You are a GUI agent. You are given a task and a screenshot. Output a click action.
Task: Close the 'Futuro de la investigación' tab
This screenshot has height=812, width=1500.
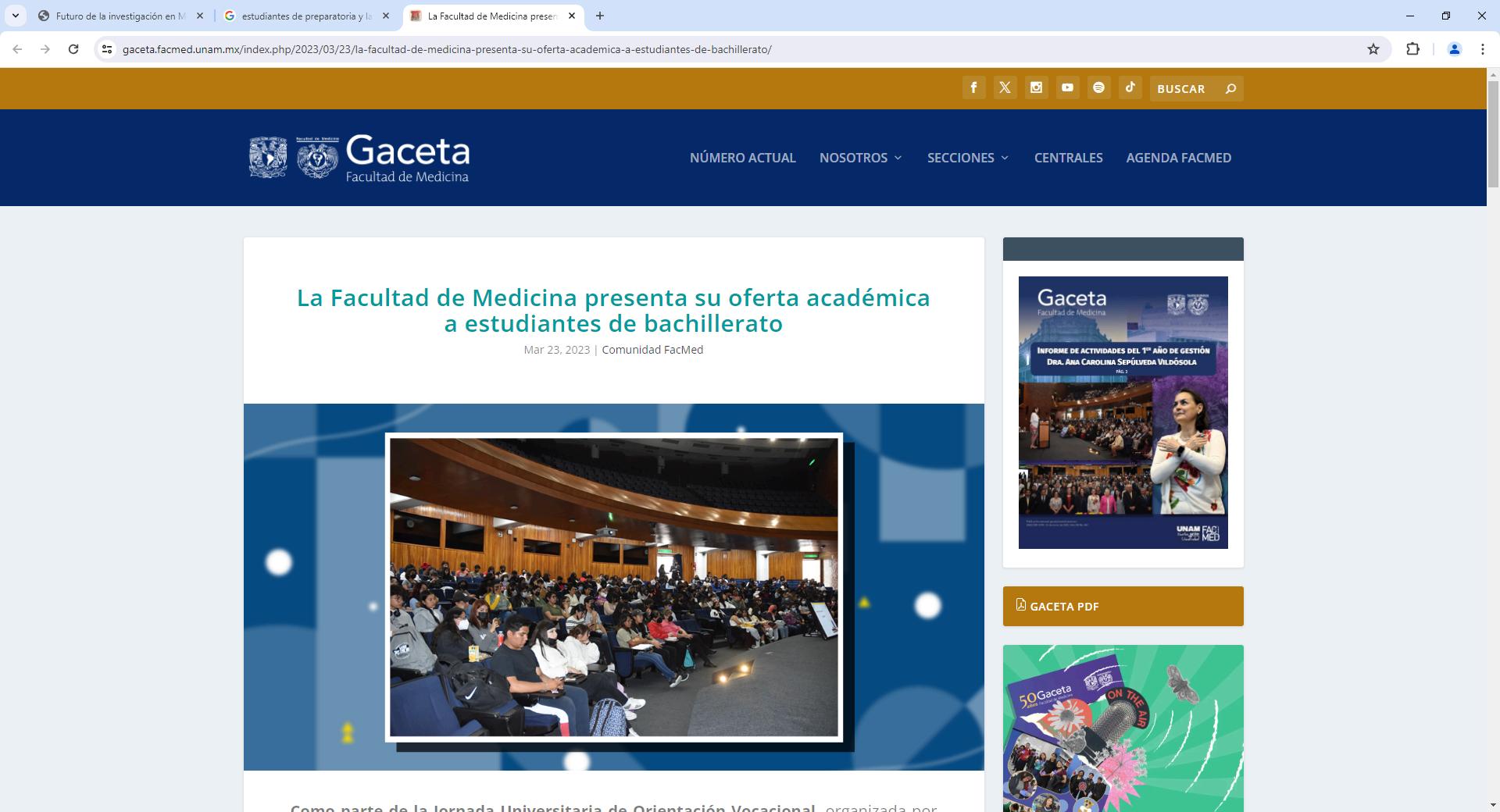[x=200, y=16]
